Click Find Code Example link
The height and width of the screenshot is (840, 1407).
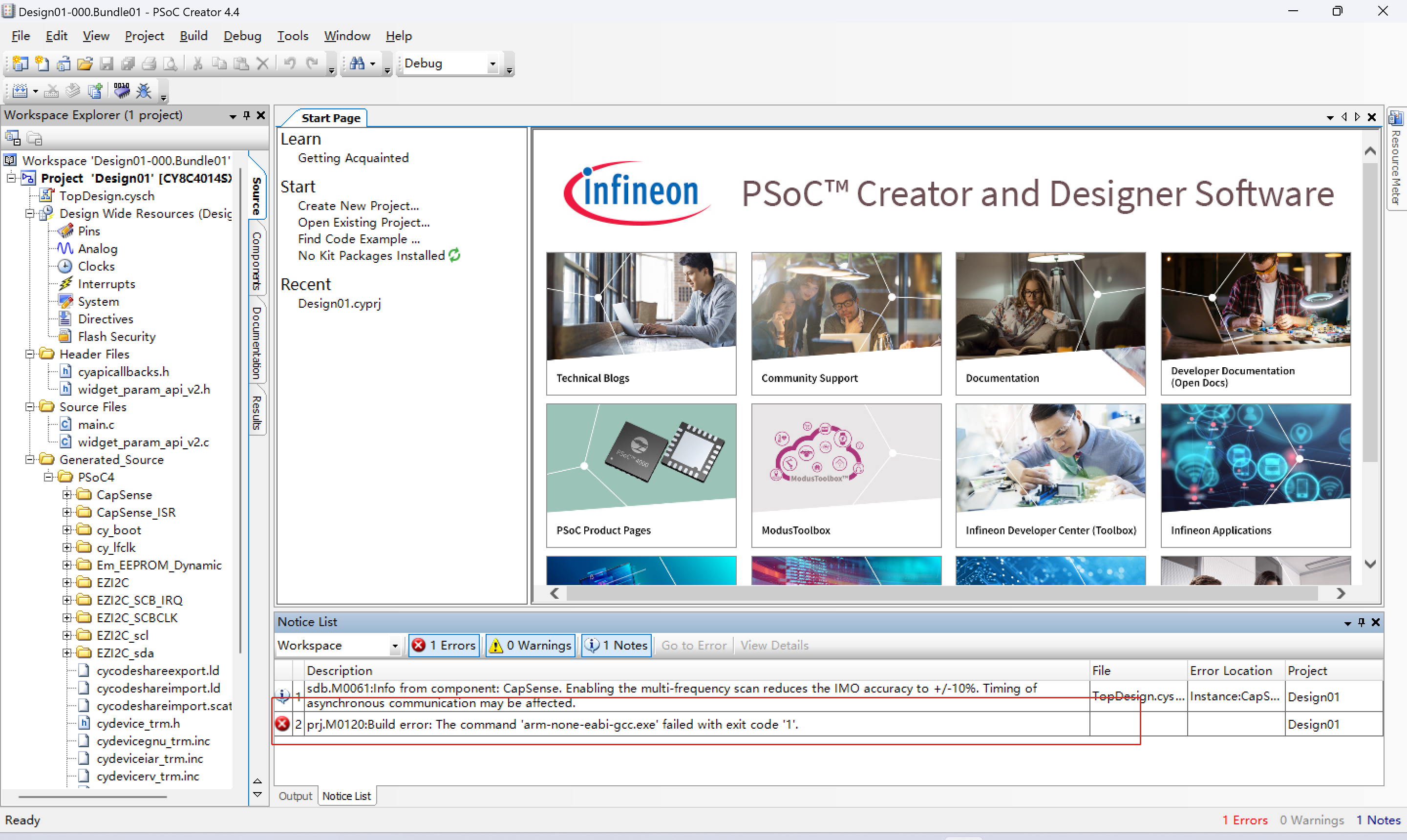(x=359, y=238)
